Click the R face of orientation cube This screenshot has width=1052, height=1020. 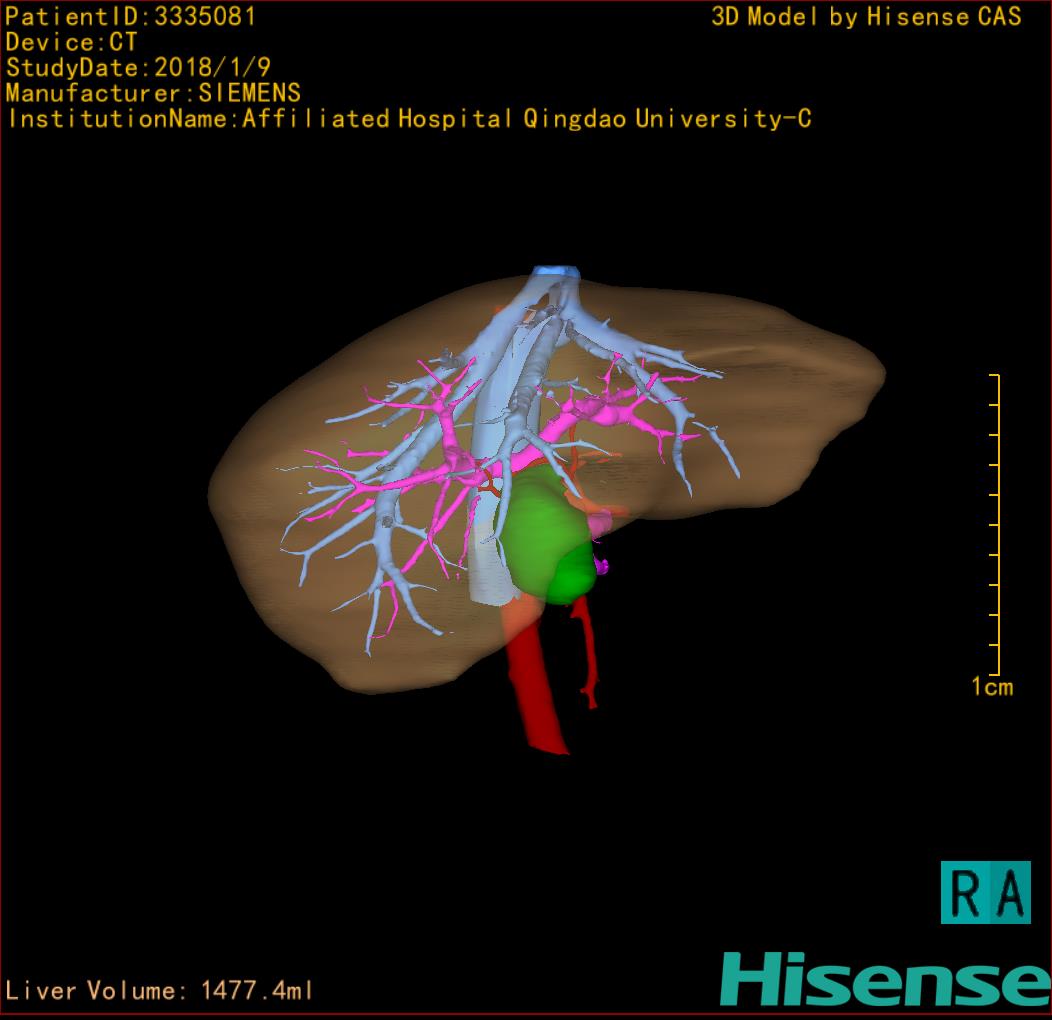coord(964,893)
